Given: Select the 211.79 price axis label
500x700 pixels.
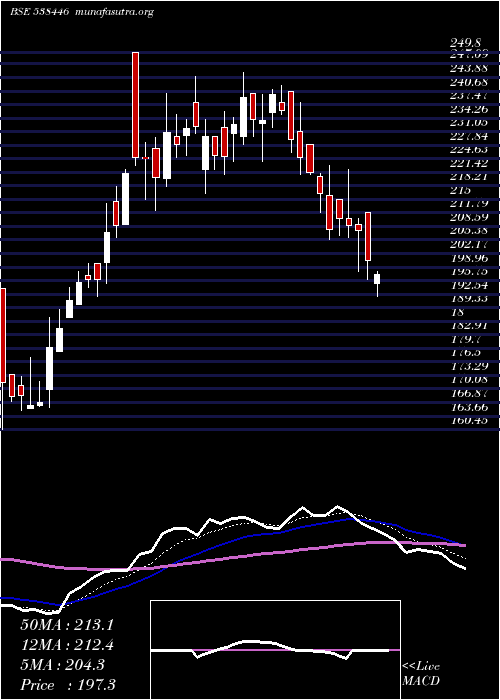Looking at the screenshot, I should [469, 204].
